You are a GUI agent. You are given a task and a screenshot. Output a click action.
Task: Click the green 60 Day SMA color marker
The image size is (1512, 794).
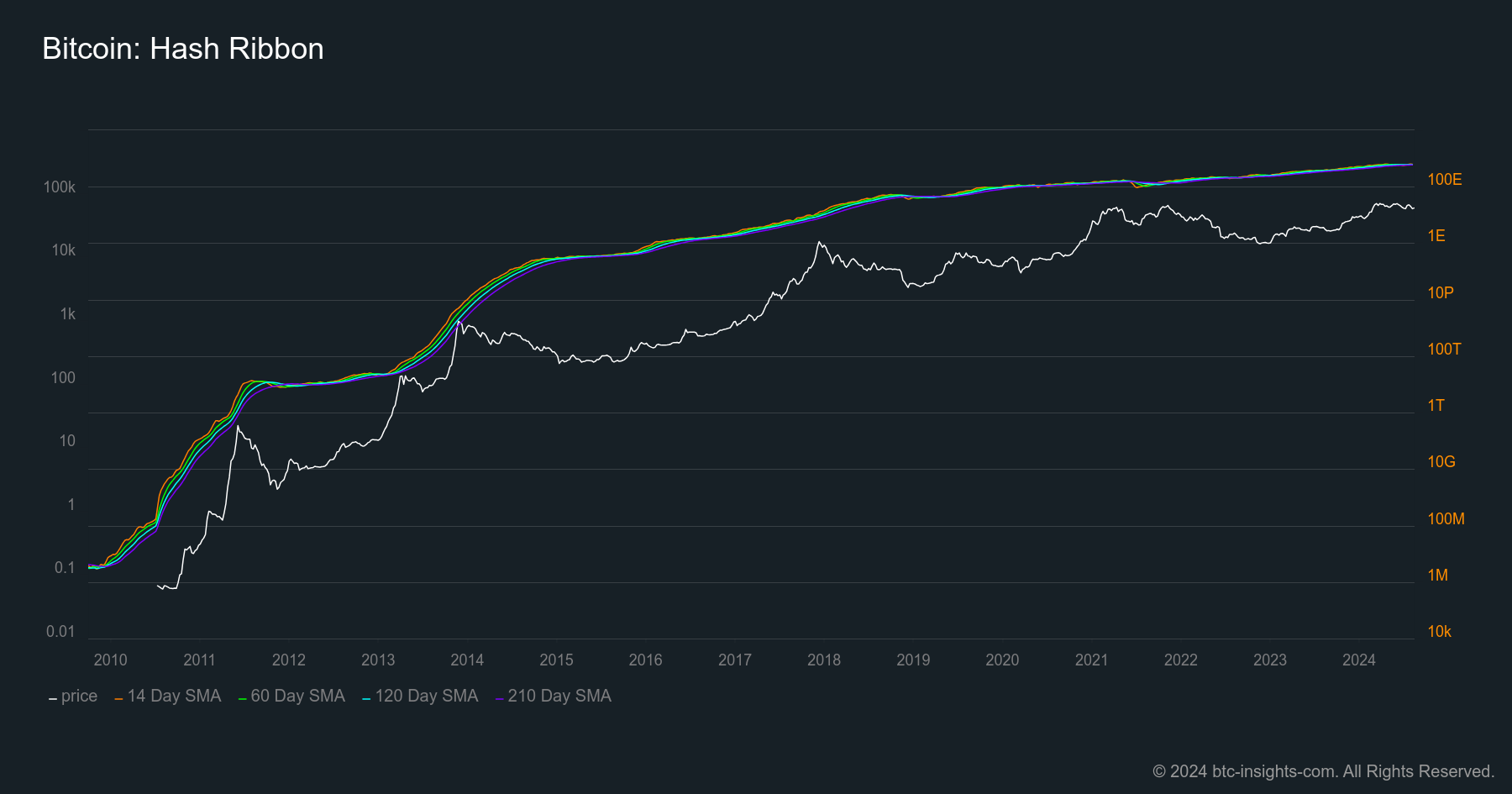click(x=242, y=699)
